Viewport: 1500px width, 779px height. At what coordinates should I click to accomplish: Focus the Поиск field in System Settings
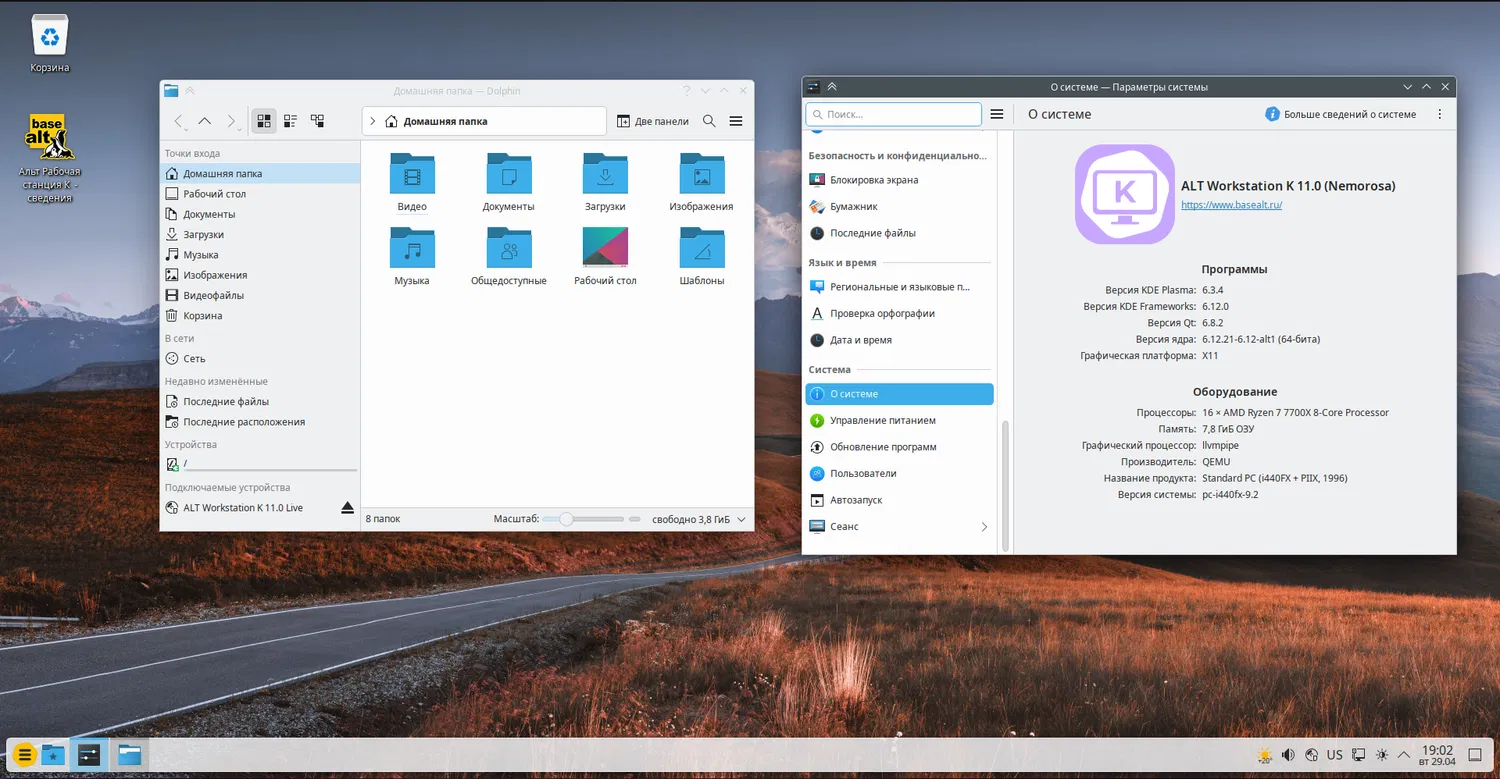pyautogui.click(x=894, y=114)
